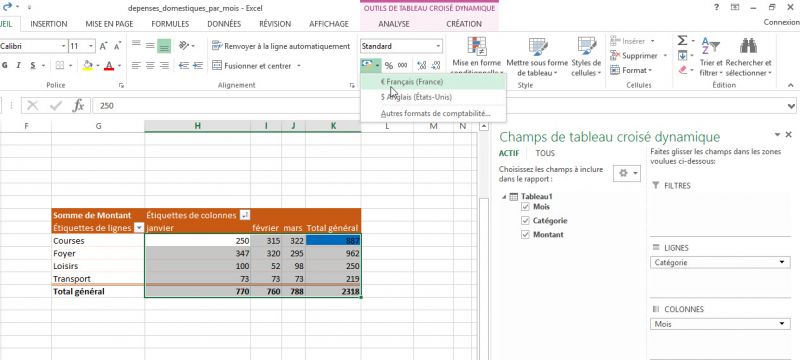
Task: Click the text orientation icon
Action: point(184,46)
